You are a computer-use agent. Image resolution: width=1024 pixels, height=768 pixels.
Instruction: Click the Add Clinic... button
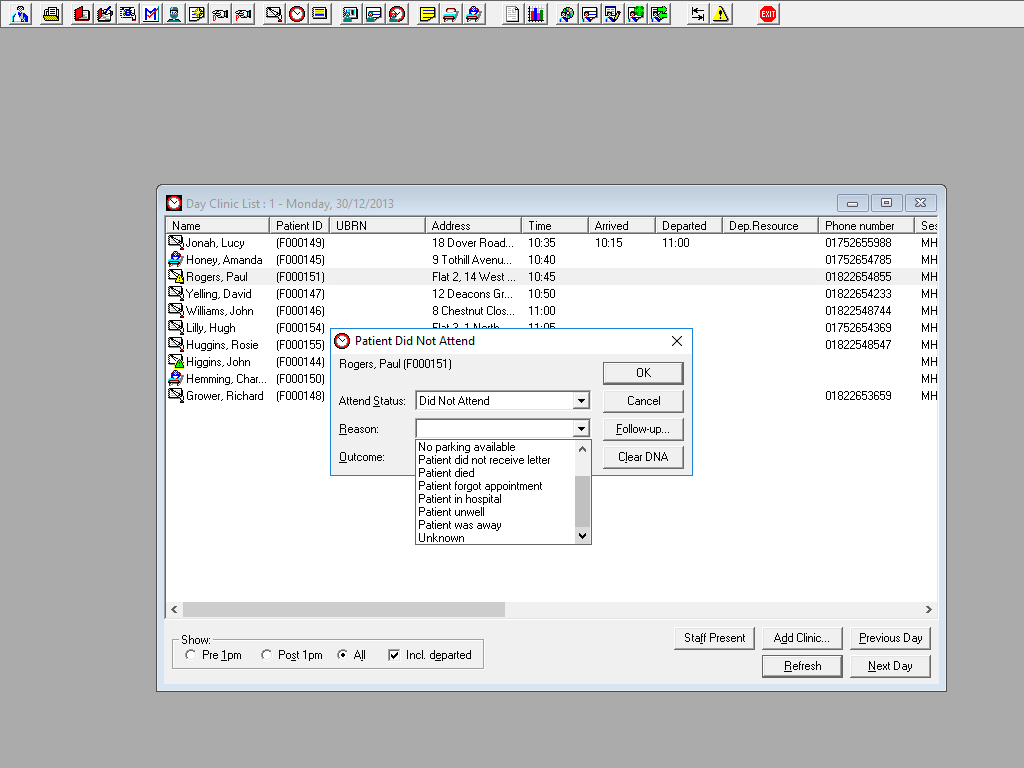coord(802,638)
